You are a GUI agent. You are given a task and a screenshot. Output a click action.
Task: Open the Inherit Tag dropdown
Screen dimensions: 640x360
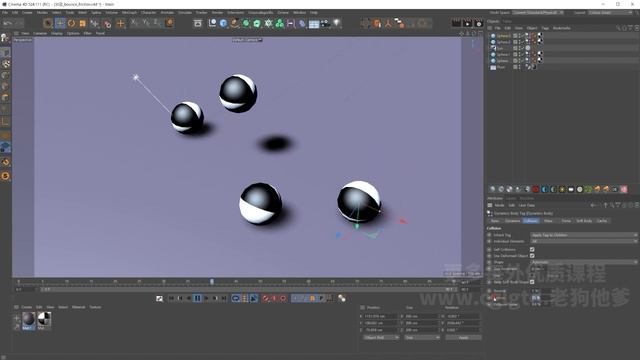584,235
